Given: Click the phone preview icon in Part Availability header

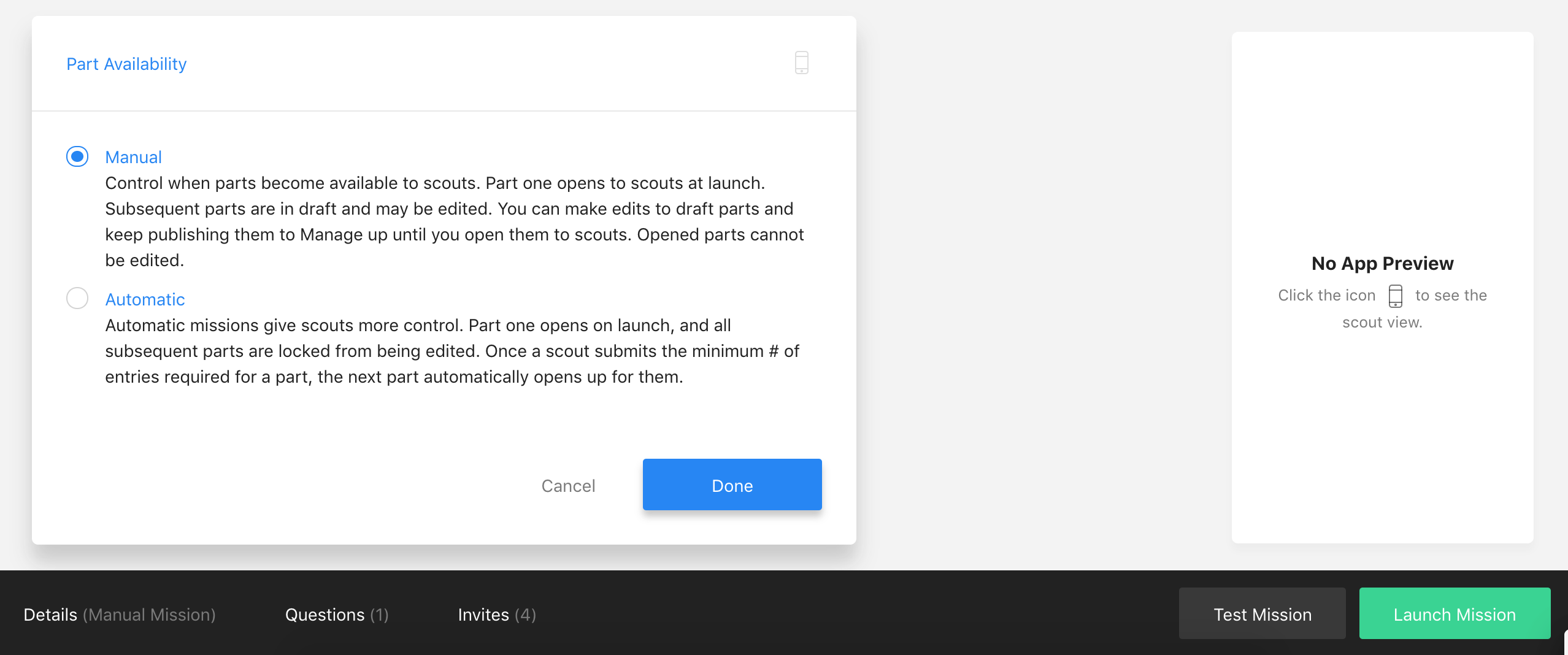Looking at the screenshot, I should 801,63.
